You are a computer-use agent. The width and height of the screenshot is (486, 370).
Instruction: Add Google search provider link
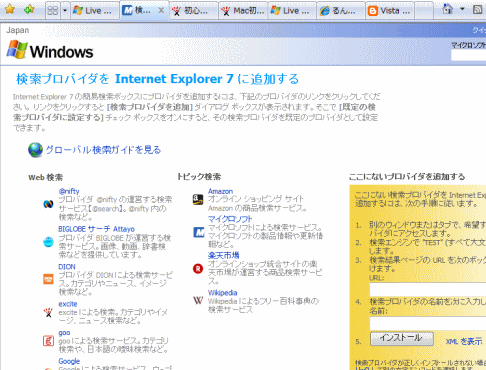[69, 361]
